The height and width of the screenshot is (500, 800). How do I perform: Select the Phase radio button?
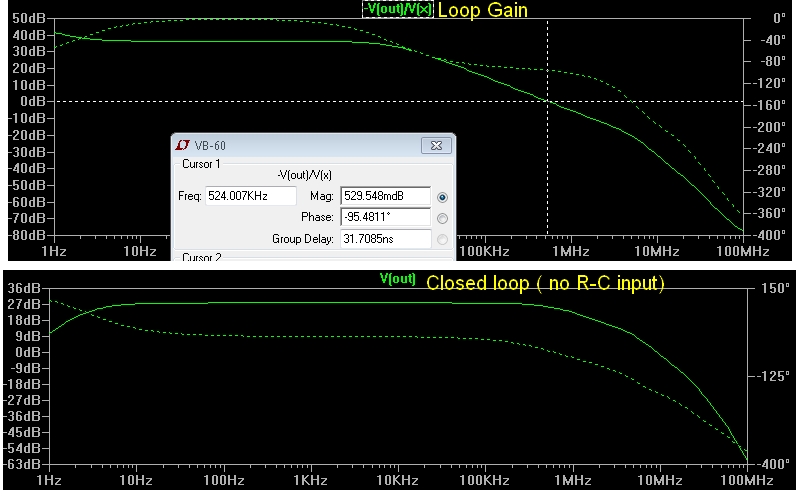pos(442,218)
